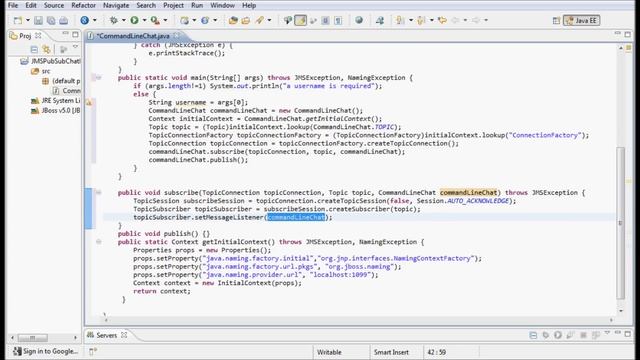The height and width of the screenshot is (360, 640).
Task: Click the Search flashlight toolbar icon
Action: [x=260, y=20]
